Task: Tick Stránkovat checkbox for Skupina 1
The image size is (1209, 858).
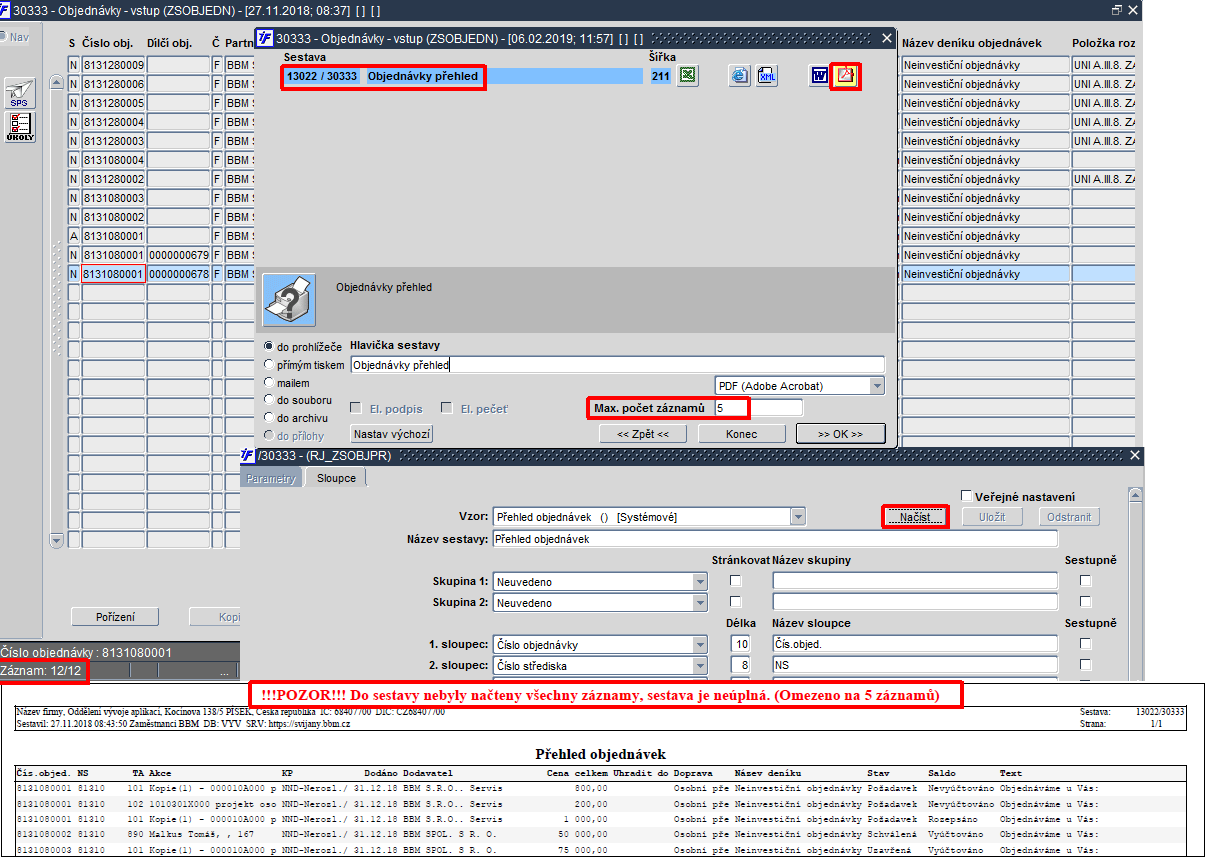Action: [x=736, y=581]
